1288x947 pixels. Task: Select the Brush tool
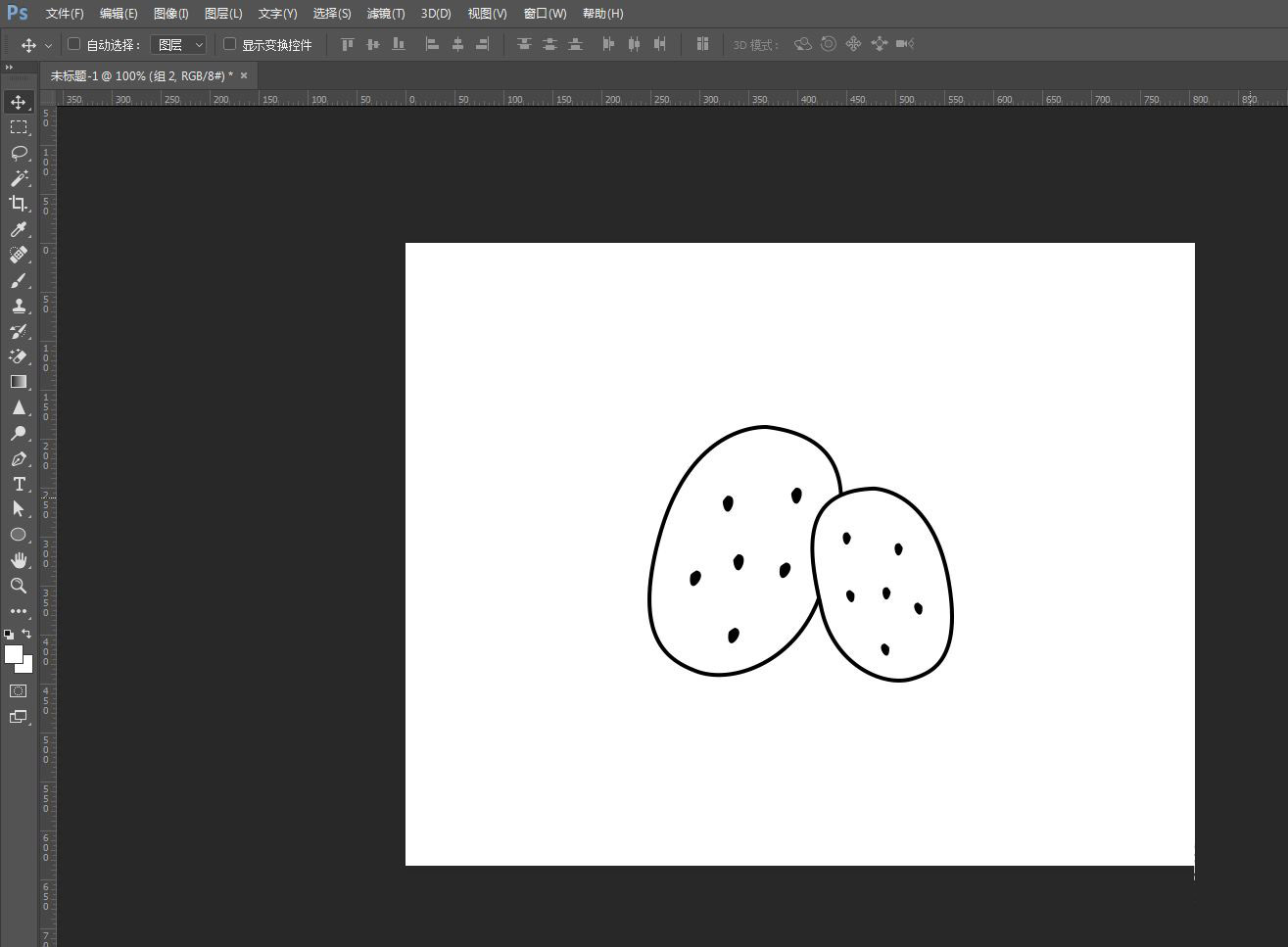click(18, 280)
